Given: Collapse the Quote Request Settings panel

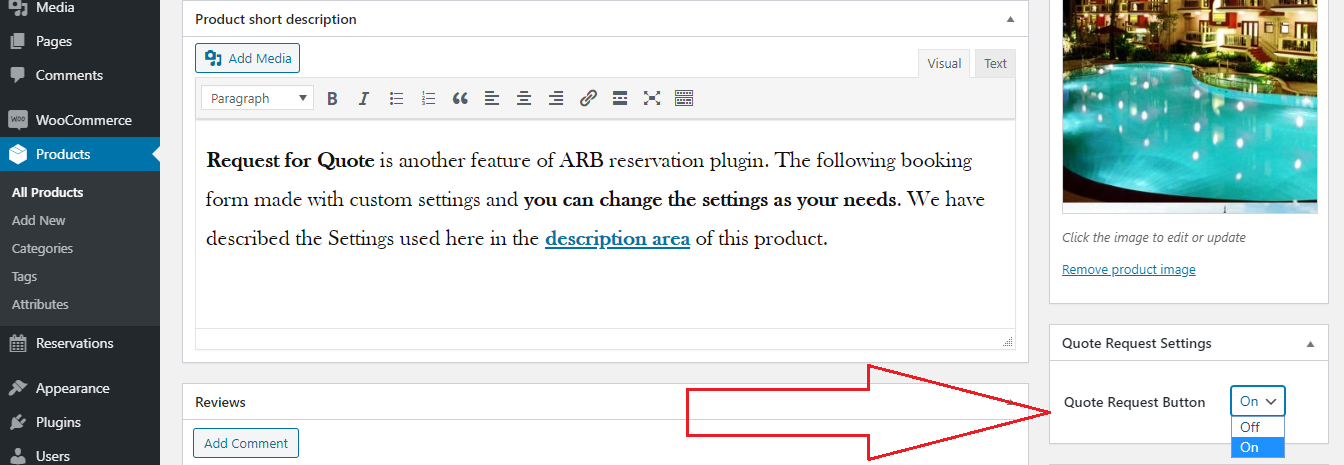Looking at the screenshot, I should coord(1310,343).
